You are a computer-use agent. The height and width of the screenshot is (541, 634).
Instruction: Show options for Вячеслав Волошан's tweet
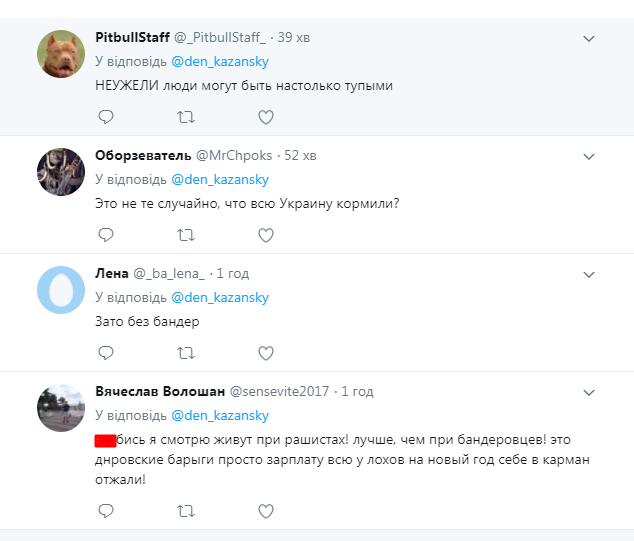point(589,391)
